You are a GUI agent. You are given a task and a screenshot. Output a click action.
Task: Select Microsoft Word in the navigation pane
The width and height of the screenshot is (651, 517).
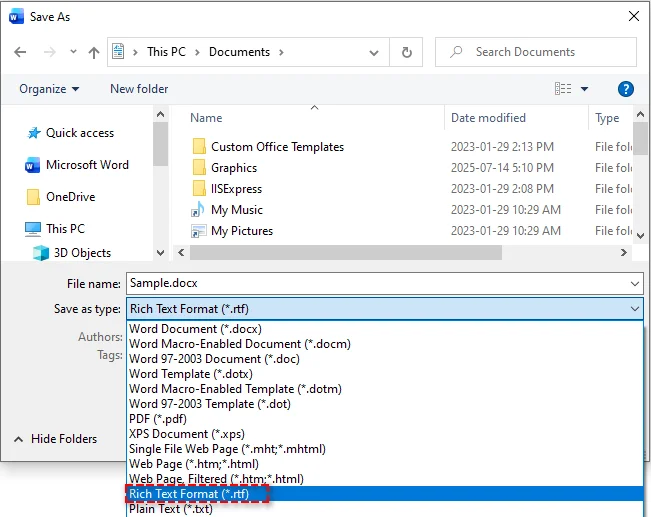pyautogui.click(x=87, y=165)
